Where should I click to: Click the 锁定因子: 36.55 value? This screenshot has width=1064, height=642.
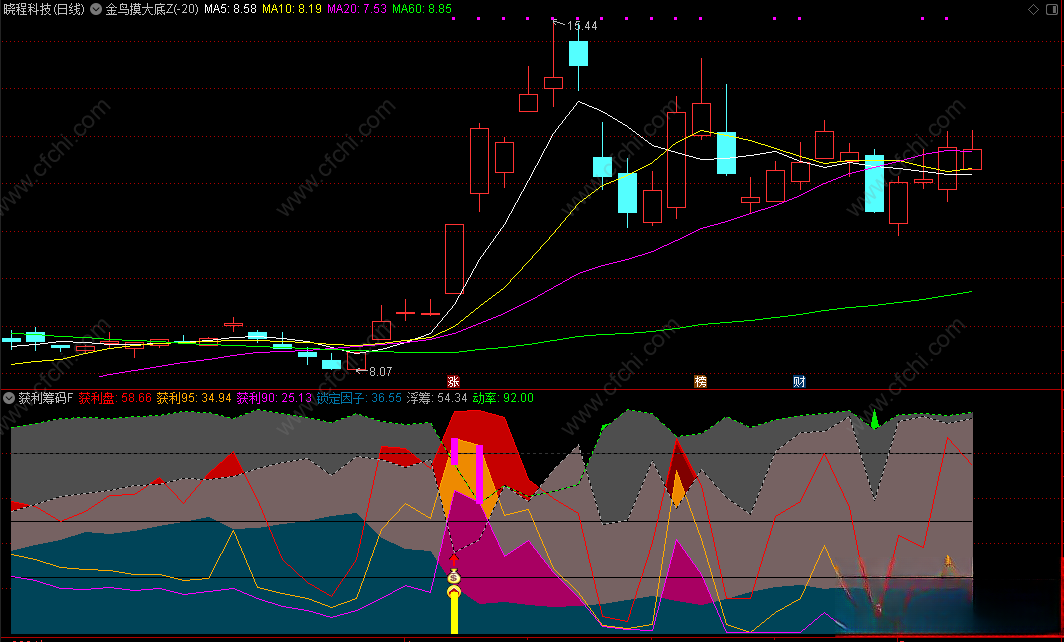[359, 398]
